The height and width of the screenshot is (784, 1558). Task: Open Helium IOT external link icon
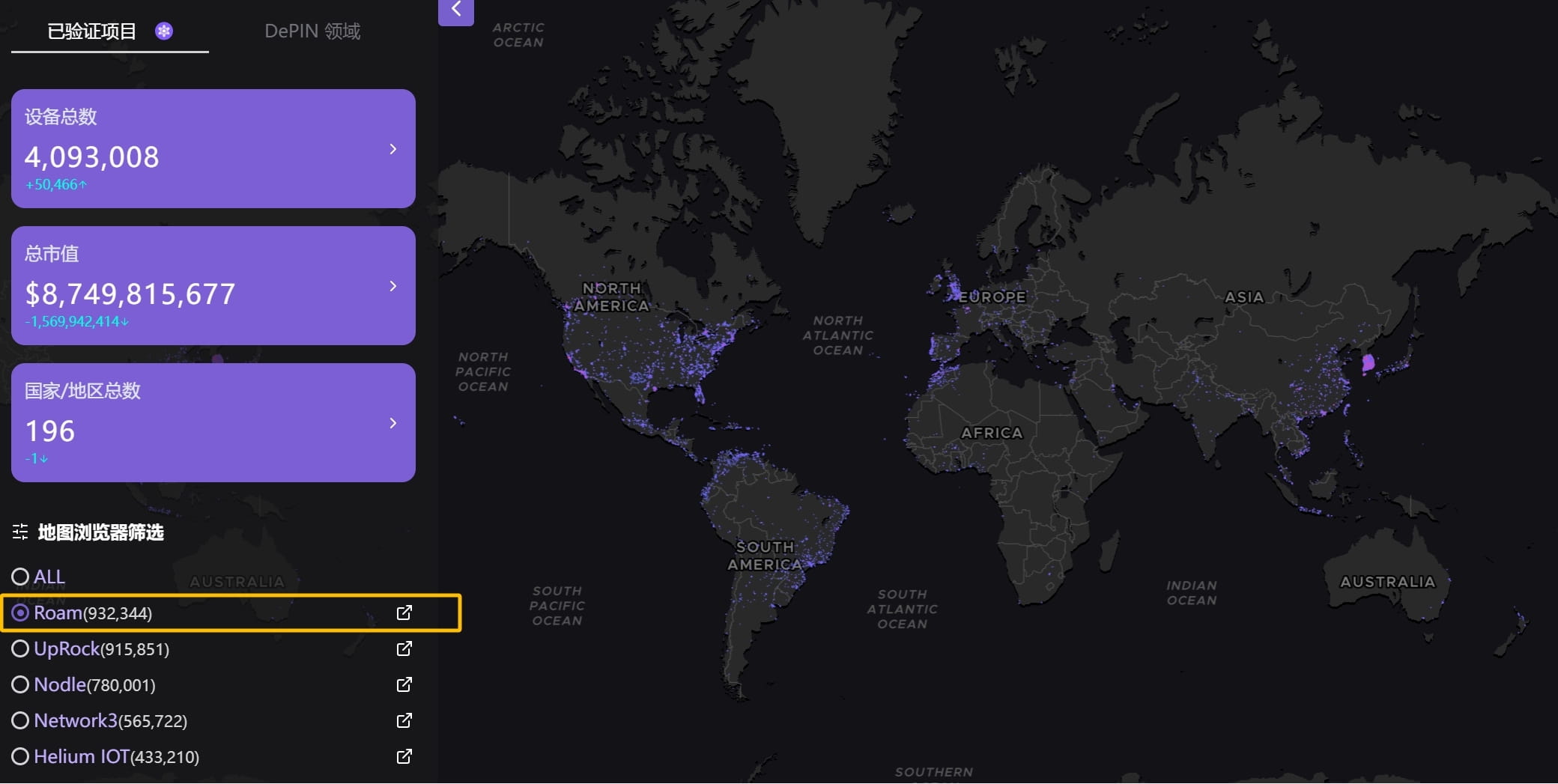(404, 756)
